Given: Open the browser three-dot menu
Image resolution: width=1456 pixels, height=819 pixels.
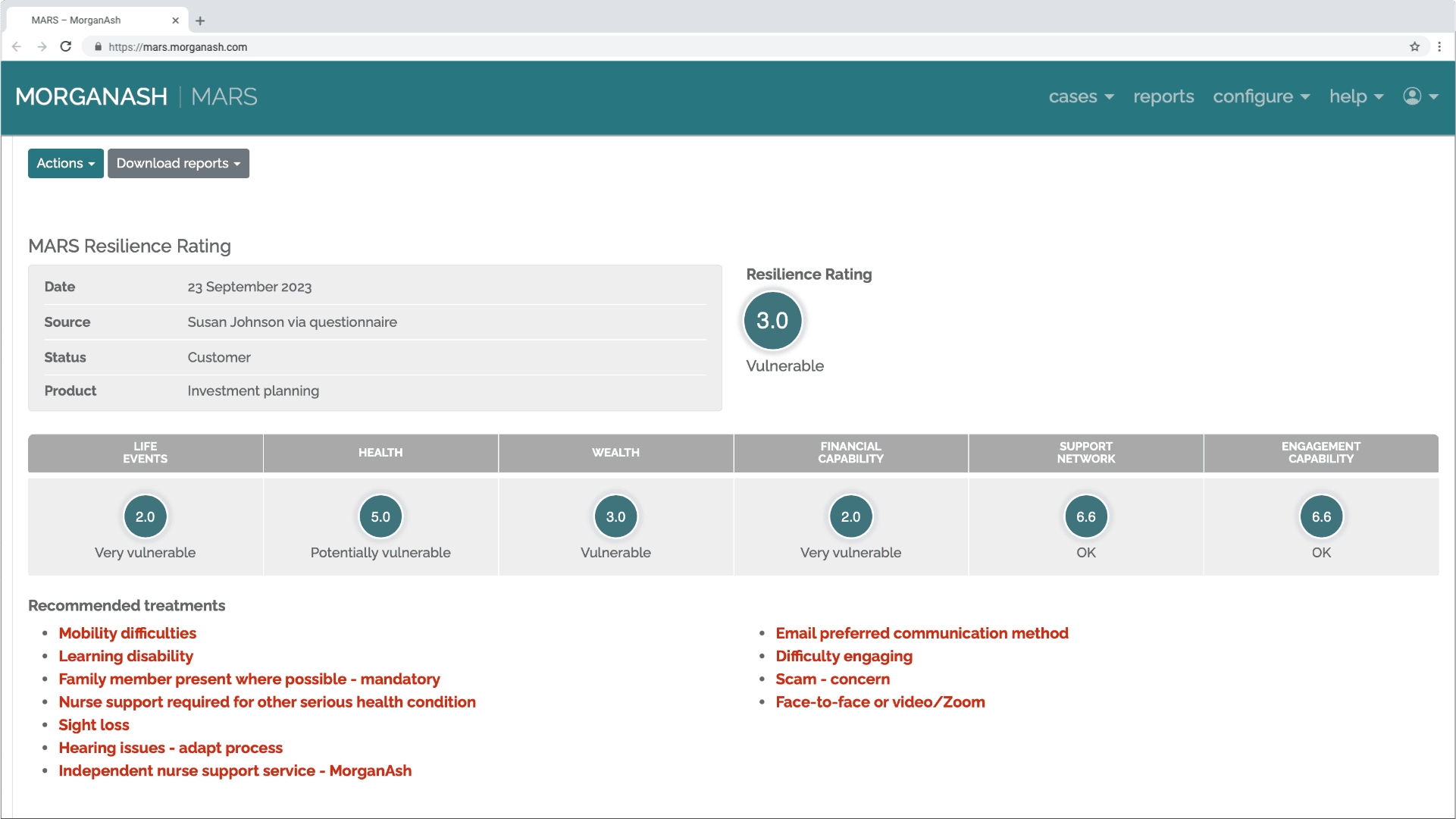Looking at the screenshot, I should coord(1439,47).
